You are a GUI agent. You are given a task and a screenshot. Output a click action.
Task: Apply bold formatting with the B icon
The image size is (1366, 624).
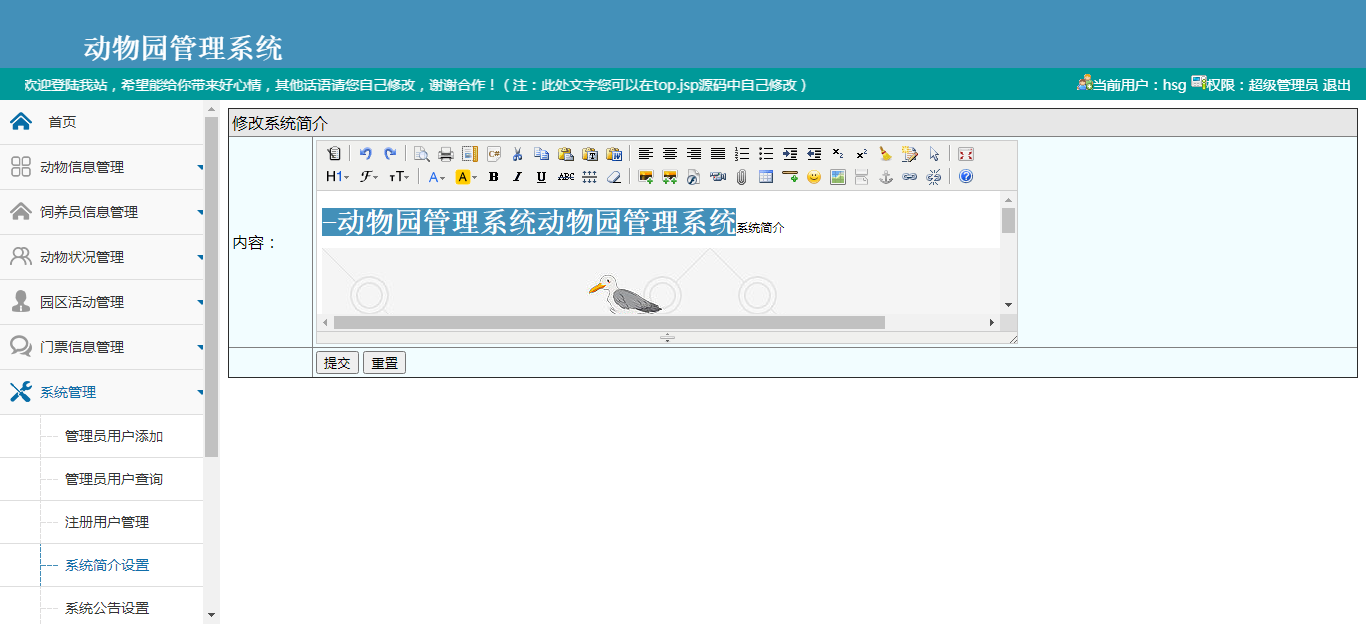pos(493,177)
